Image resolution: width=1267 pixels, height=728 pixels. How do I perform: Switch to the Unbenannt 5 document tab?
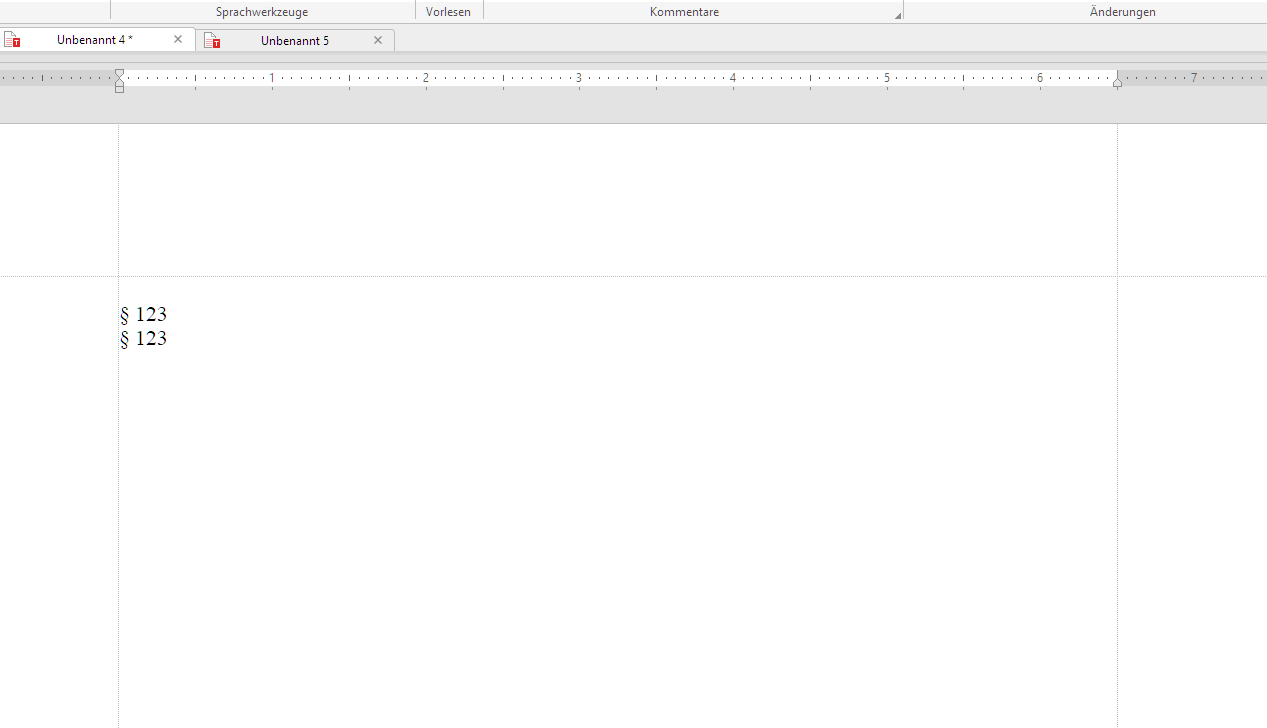[x=295, y=41]
